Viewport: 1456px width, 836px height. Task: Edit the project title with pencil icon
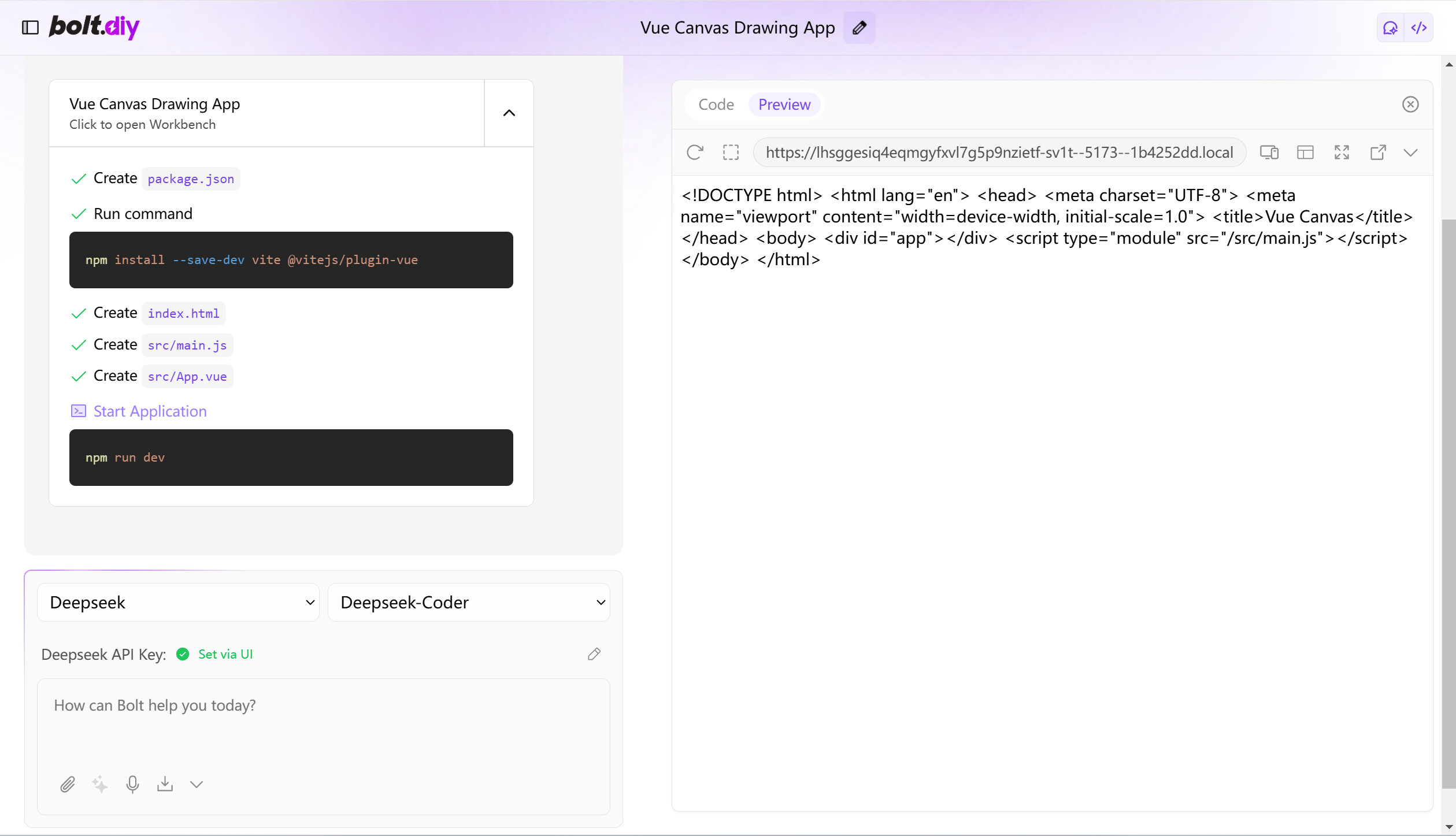click(859, 28)
